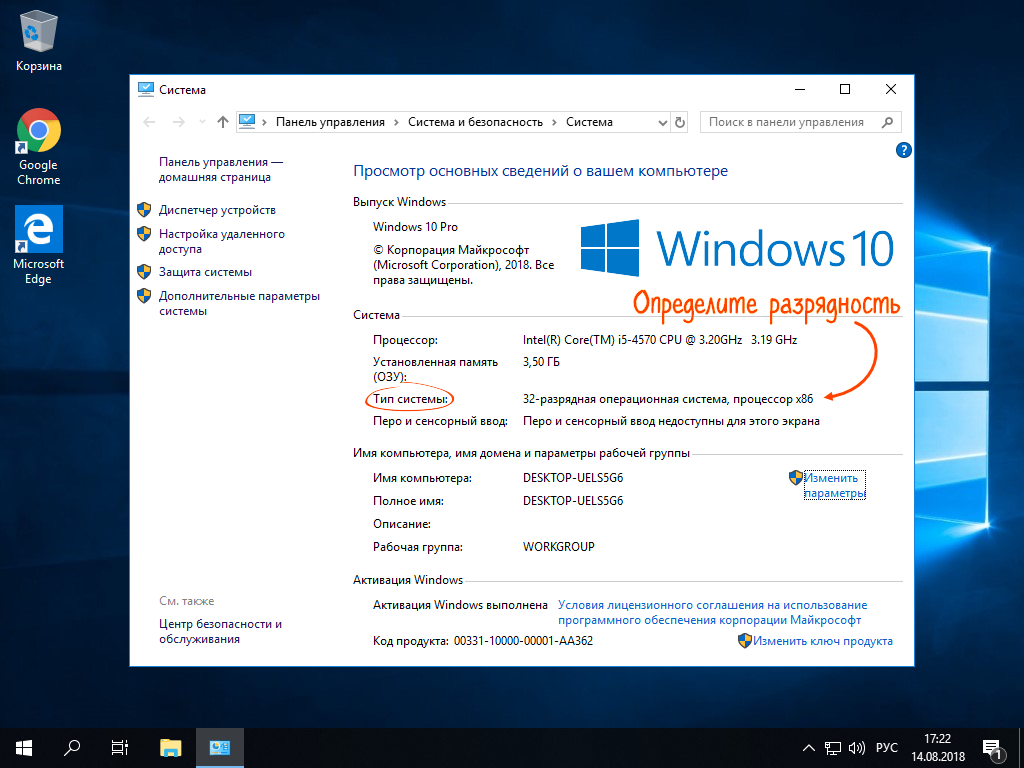This screenshot has height=768, width=1024.
Task: Click shield icon beside Изменить ключ продукта
Action: pos(744,641)
